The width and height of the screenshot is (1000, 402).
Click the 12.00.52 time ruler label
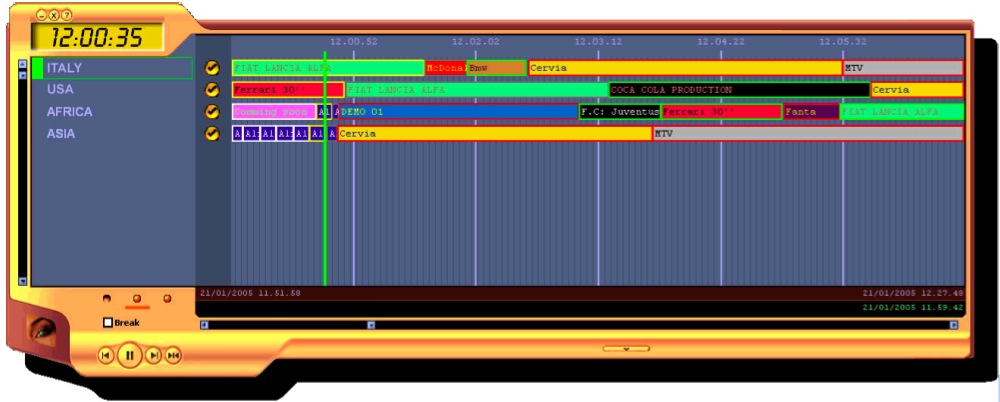353,42
